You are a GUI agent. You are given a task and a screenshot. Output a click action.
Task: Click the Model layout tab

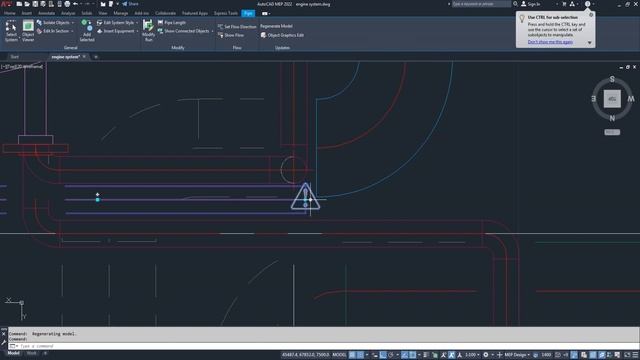click(x=13, y=353)
